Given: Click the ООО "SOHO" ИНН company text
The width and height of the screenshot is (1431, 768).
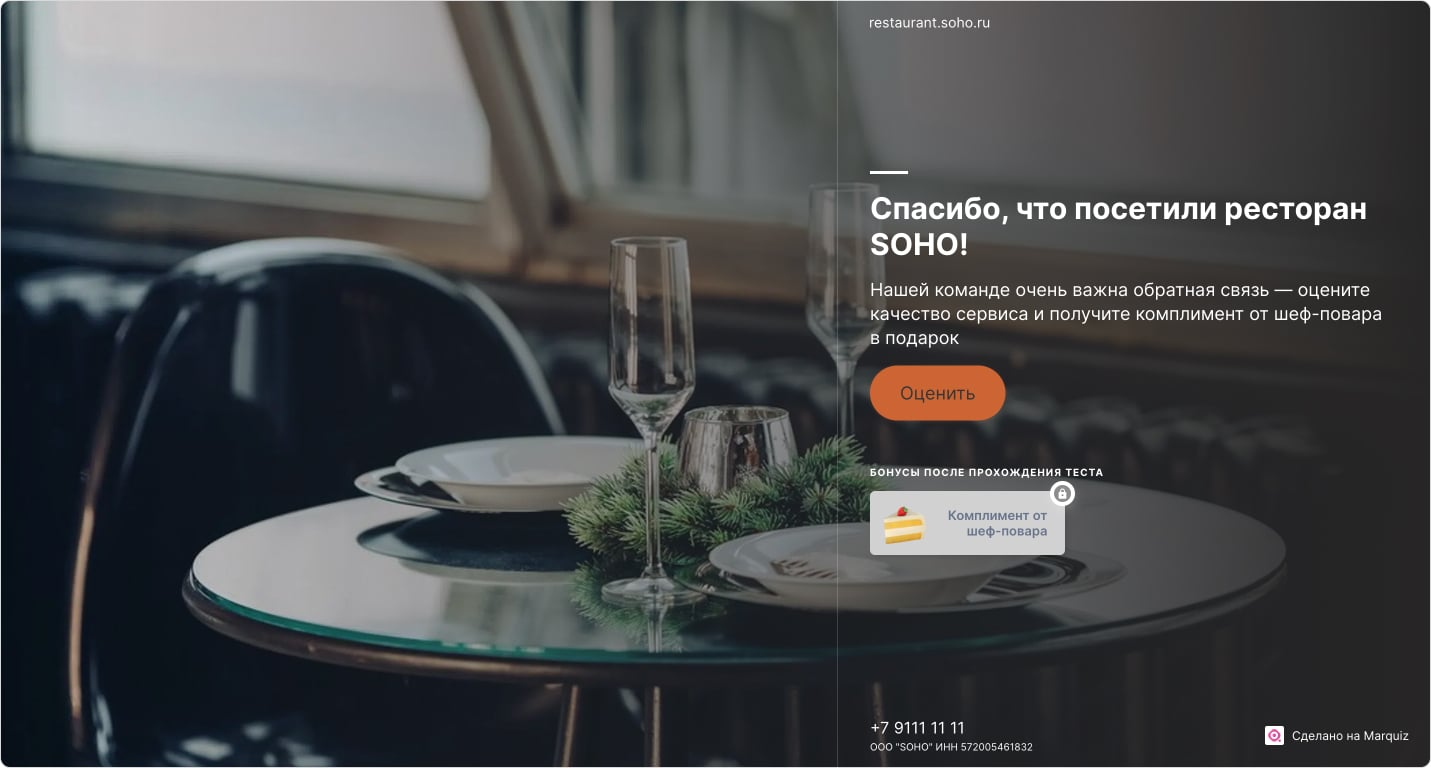Looking at the screenshot, I should click(951, 747).
